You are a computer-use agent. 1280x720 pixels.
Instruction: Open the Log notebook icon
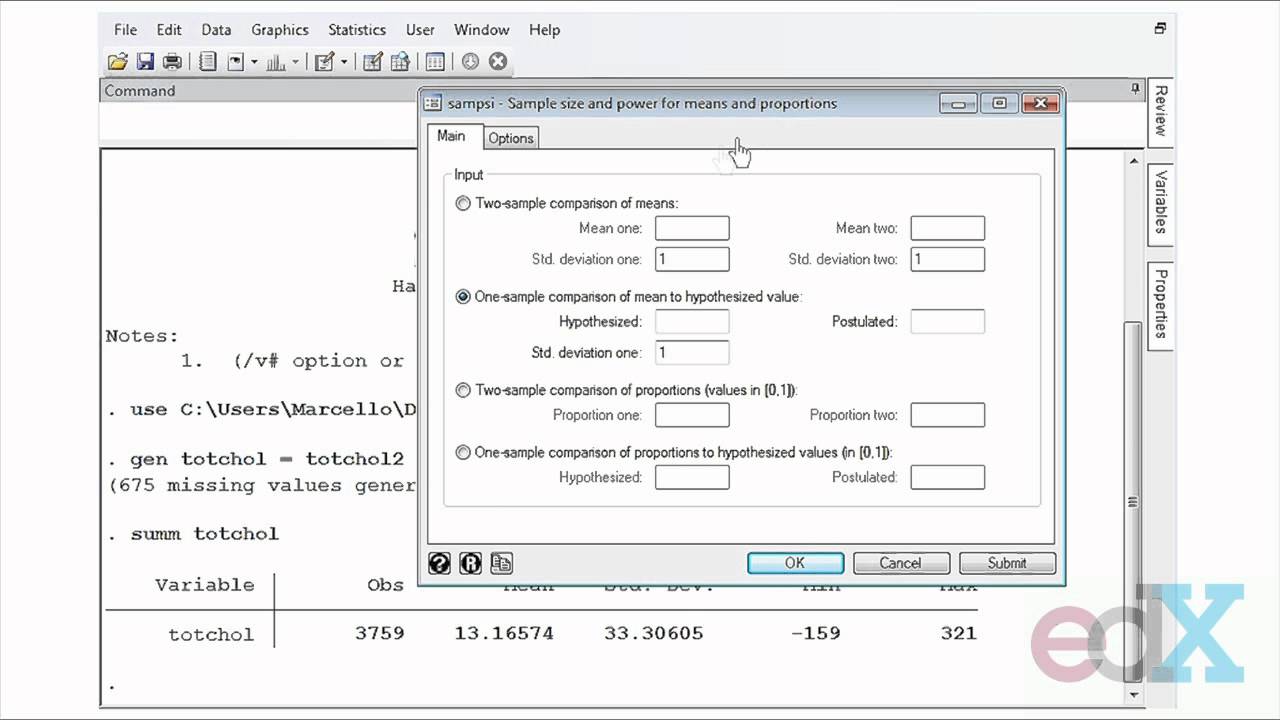208,62
